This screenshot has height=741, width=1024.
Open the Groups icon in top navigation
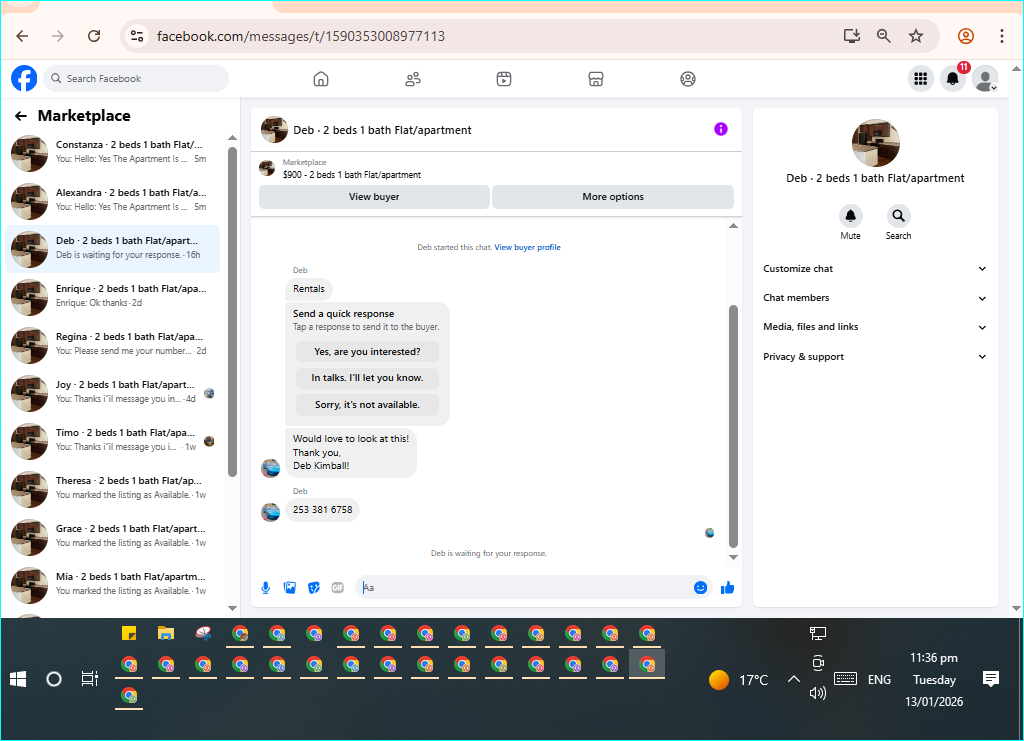click(688, 79)
